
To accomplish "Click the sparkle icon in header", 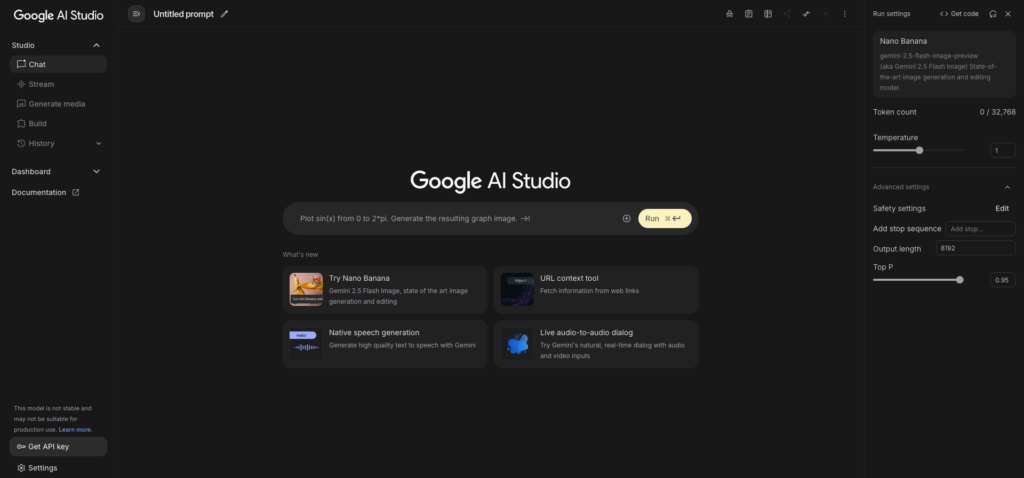I will pos(807,14).
